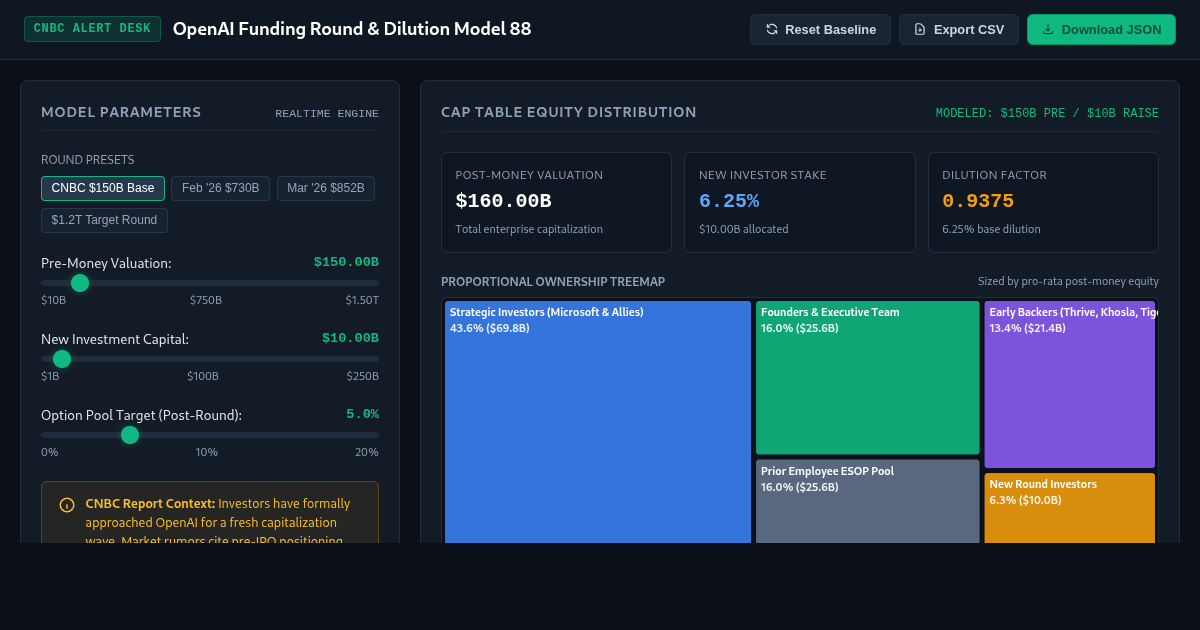Click the reset icon in Reset Baseline
The image size is (1200, 630).
771,29
